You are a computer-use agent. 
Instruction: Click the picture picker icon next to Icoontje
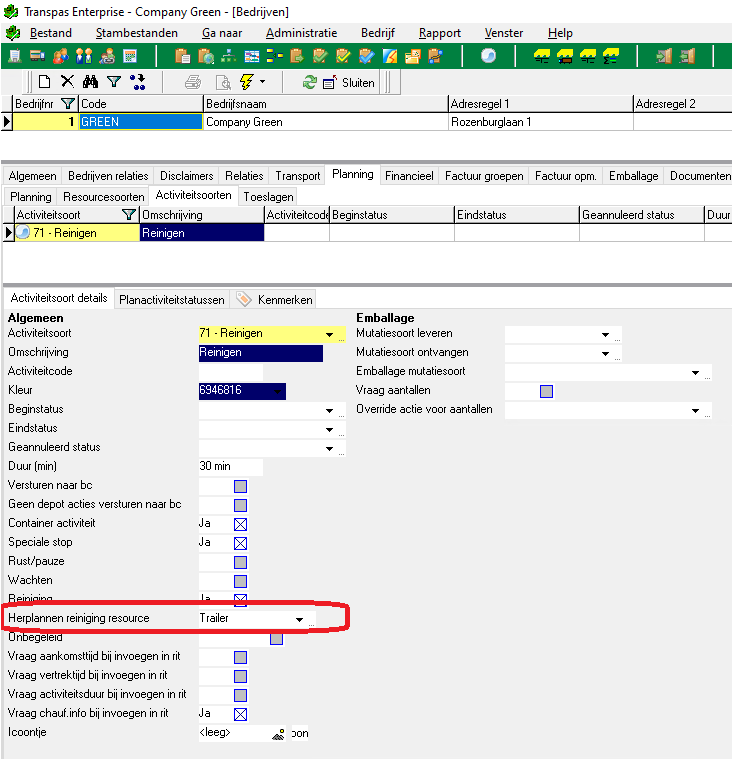pyautogui.click(x=278, y=734)
